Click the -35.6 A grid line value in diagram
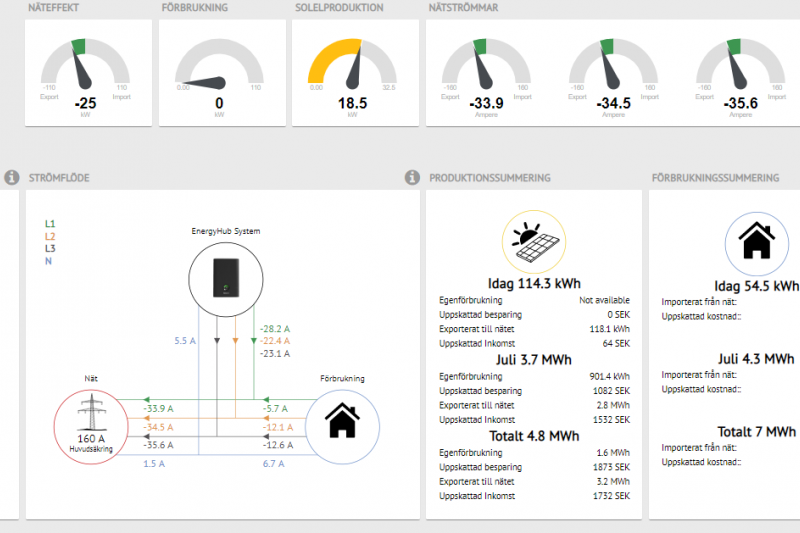Screen dimensions: 800x533 click(x=158, y=445)
